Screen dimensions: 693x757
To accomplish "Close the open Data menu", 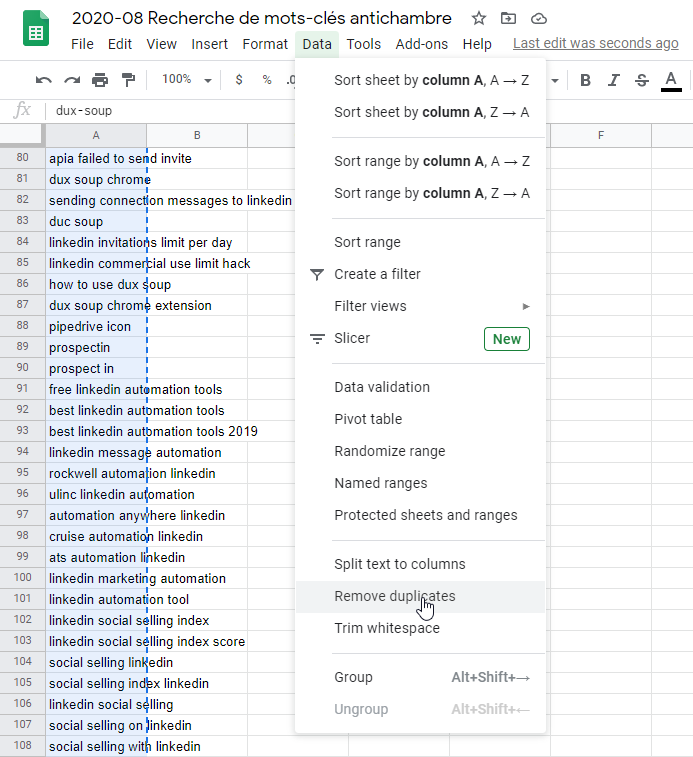I will coord(317,44).
